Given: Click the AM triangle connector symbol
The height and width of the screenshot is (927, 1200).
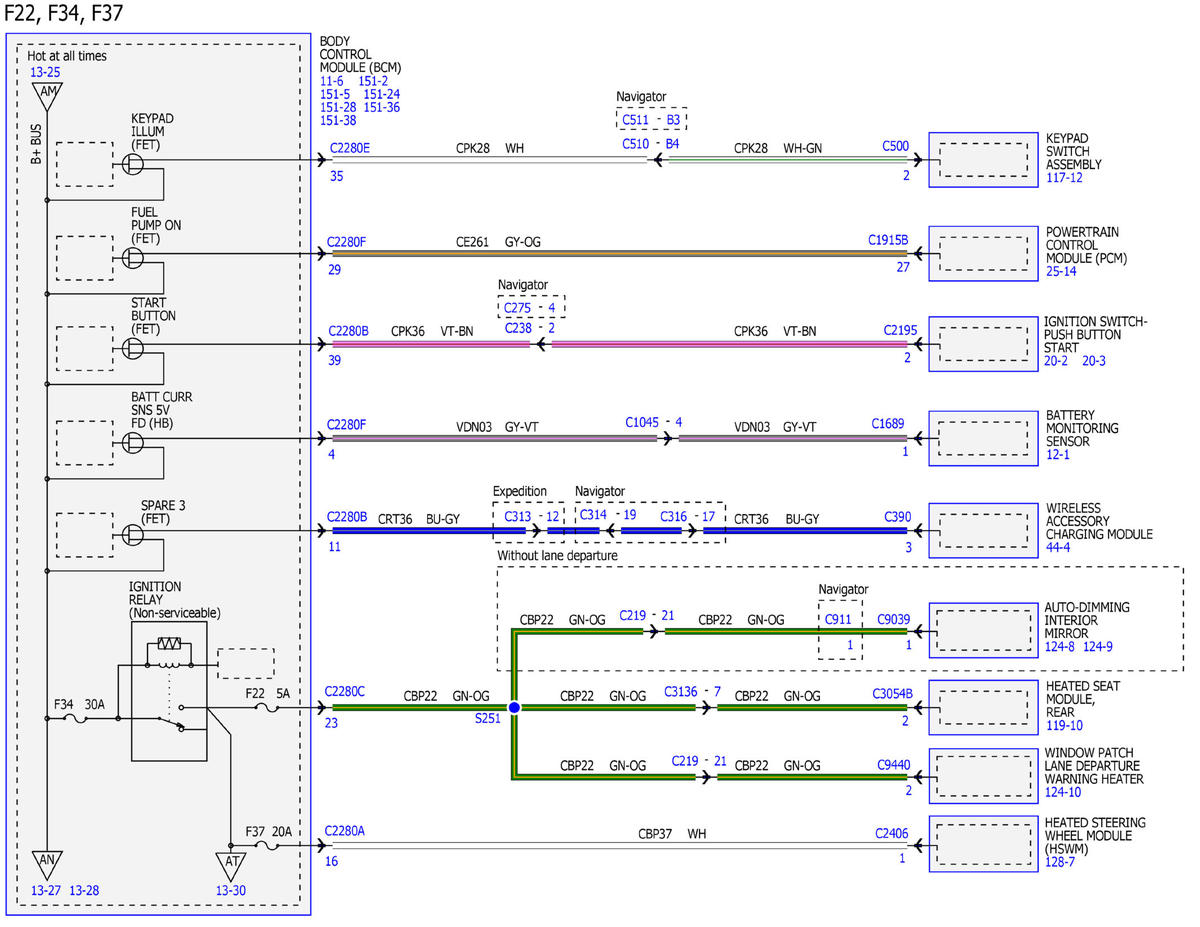Looking at the screenshot, I should pyautogui.click(x=46, y=95).
